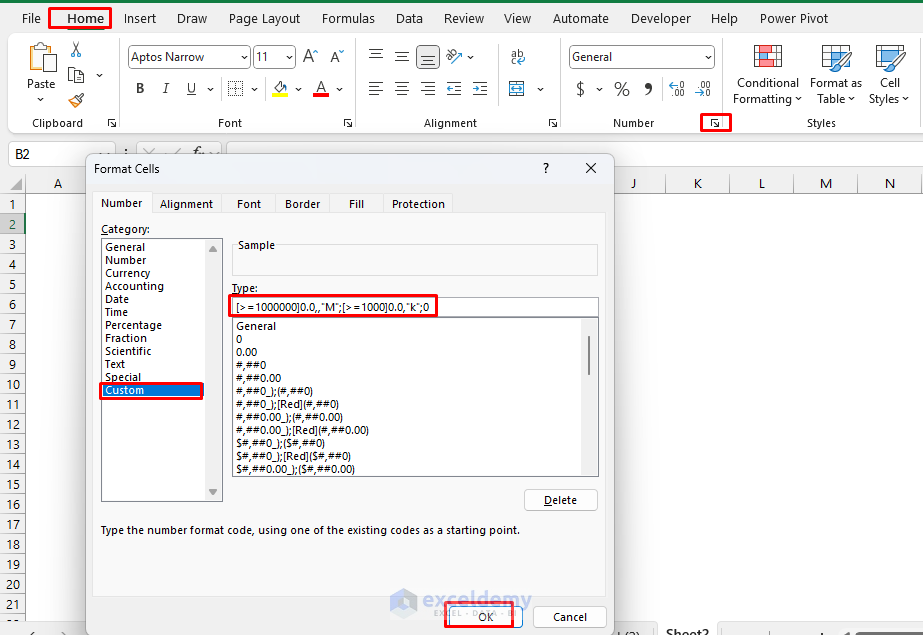This screenshot has width=923, height=635.
Task: Use the Format Painter tool
Action: point(76,100)
